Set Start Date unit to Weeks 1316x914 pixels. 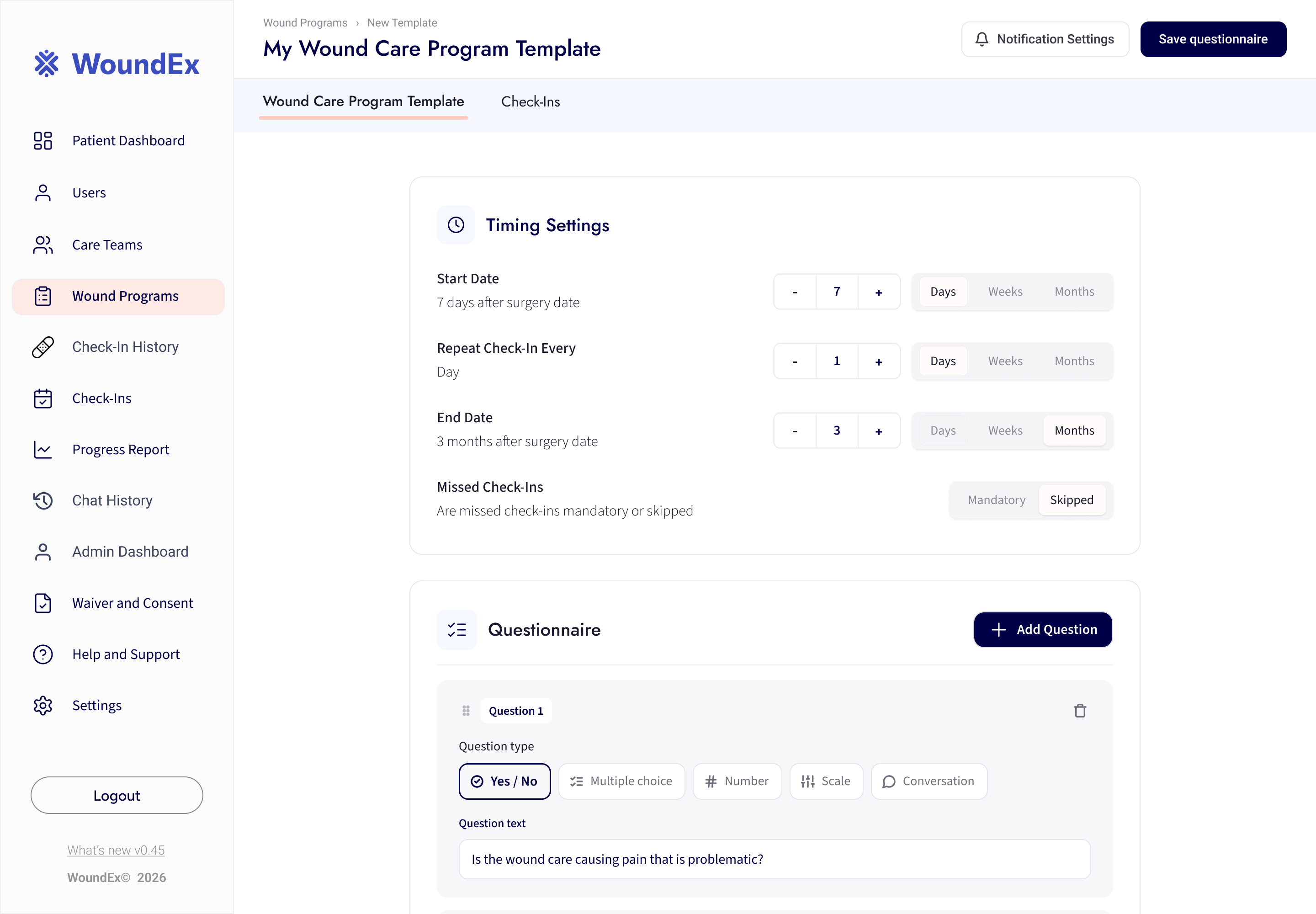1005,292
